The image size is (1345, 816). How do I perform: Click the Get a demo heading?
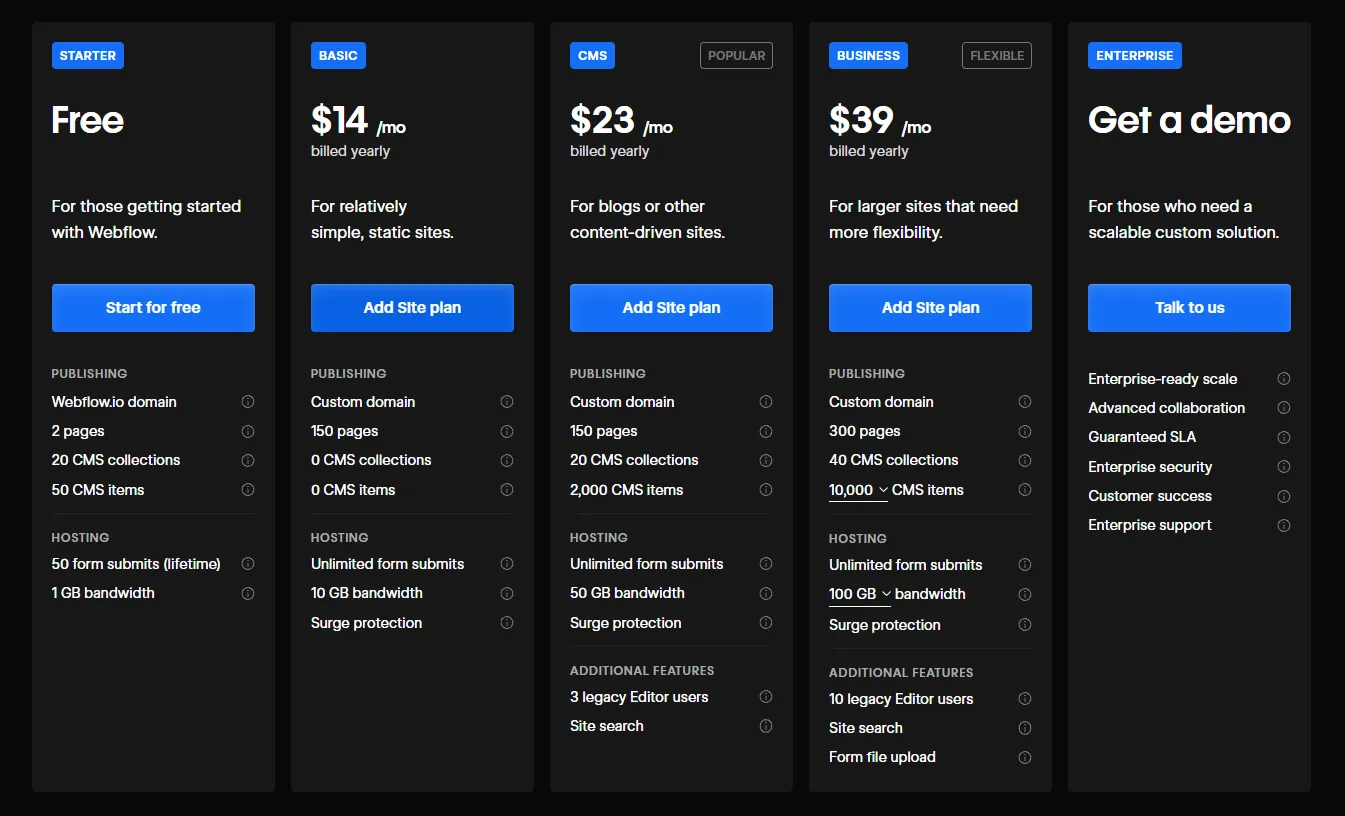1189,120
